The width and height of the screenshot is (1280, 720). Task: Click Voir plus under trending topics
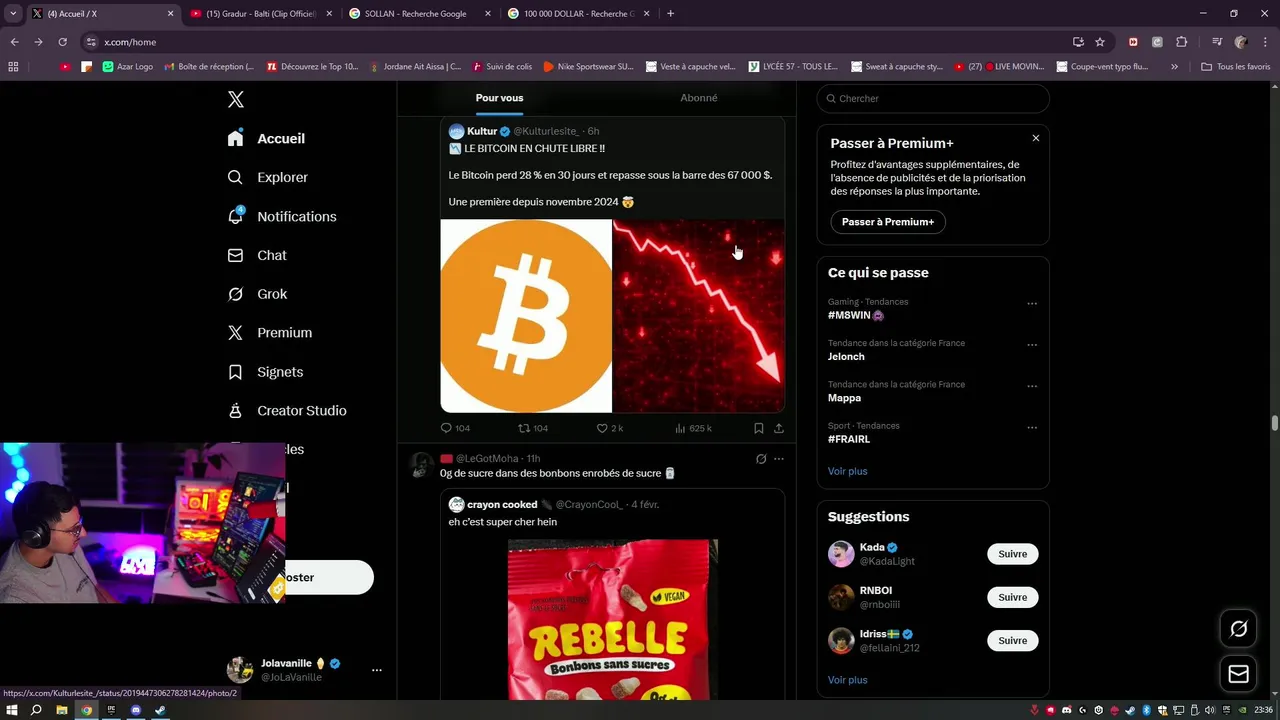pyautogui.click(x=848, y=471)
